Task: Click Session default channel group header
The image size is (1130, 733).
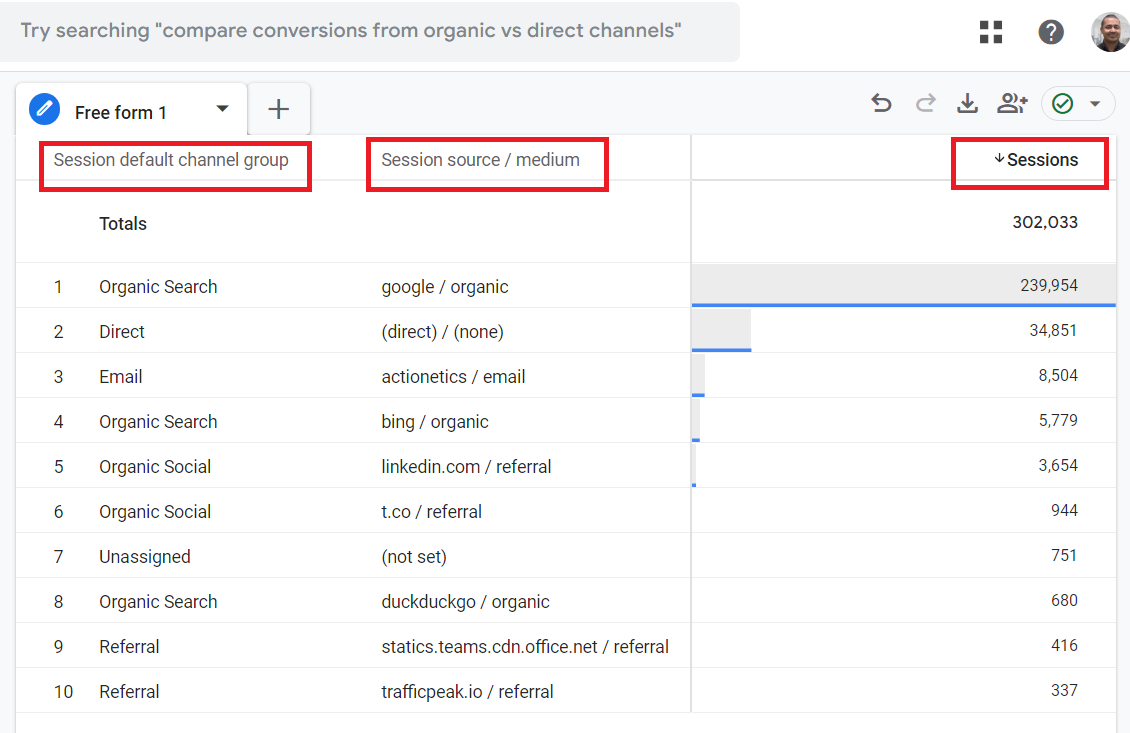Action: tap(171, 160)
